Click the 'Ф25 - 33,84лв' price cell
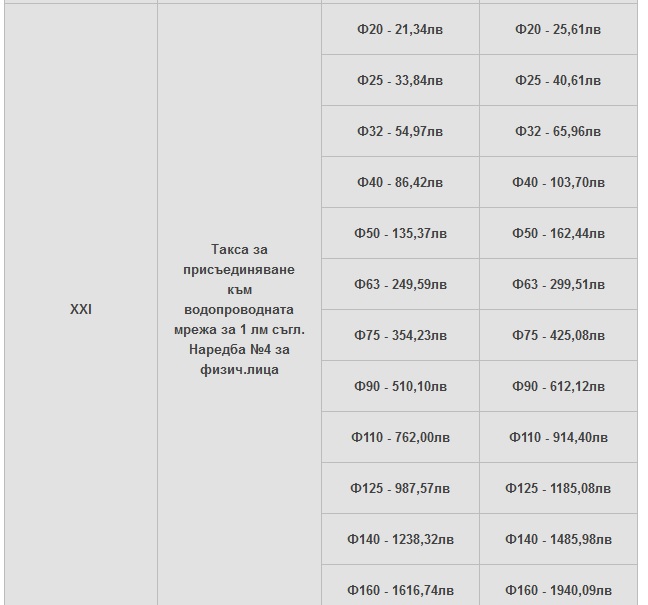Screen dimensions: 648x605 [x=400, y=80]
